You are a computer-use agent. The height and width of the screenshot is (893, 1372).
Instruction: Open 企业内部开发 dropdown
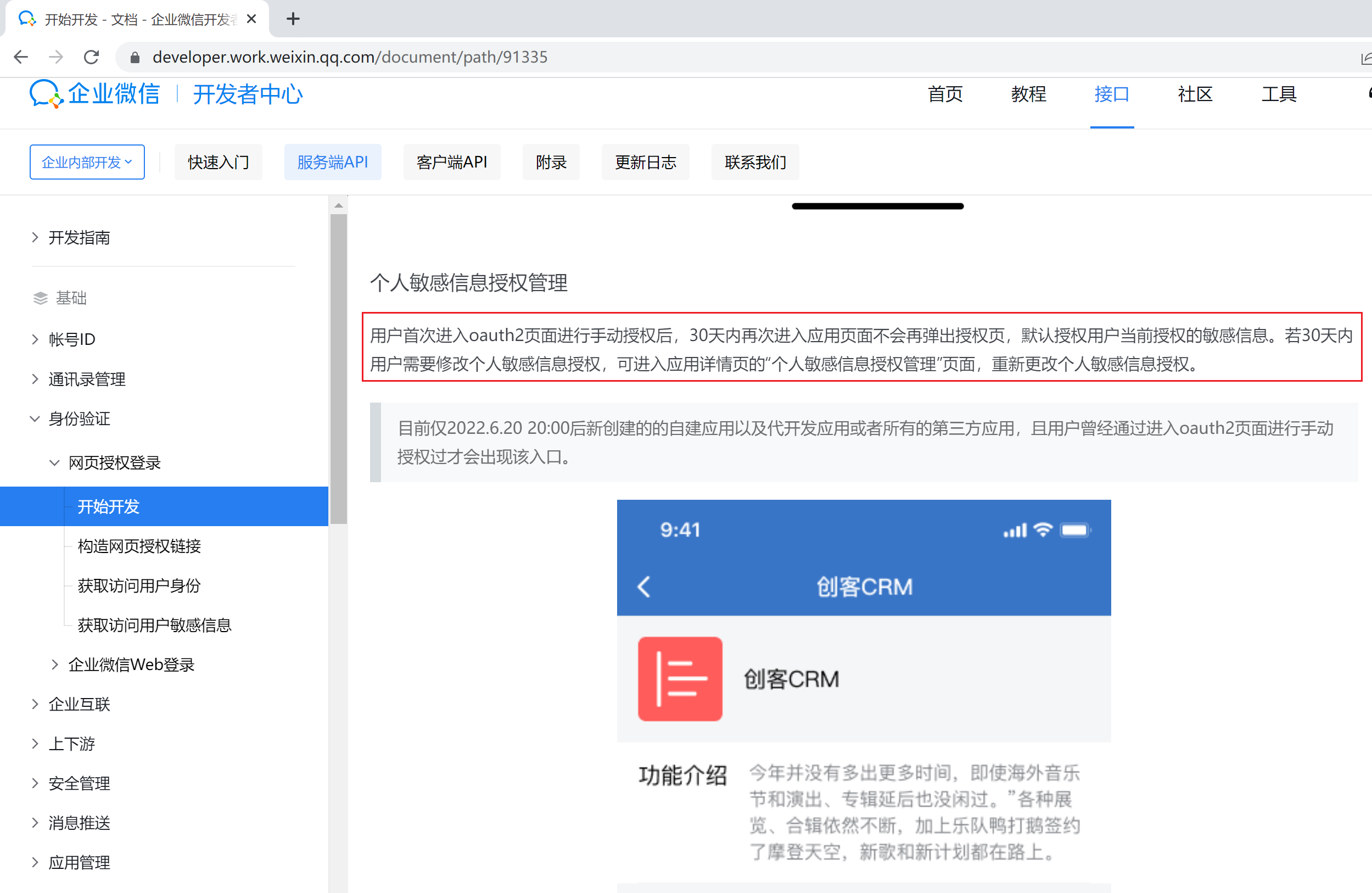coord(87,162)
